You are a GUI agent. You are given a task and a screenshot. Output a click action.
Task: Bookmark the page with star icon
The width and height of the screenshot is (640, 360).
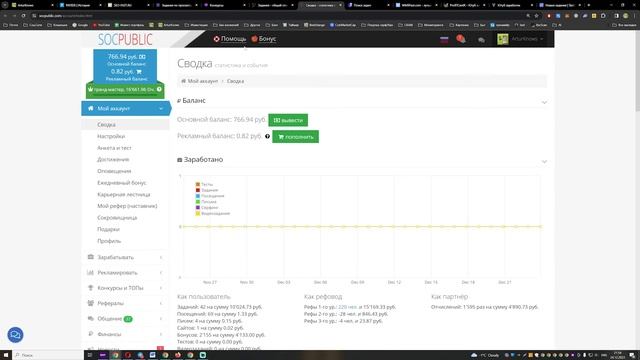pos(536,16)
